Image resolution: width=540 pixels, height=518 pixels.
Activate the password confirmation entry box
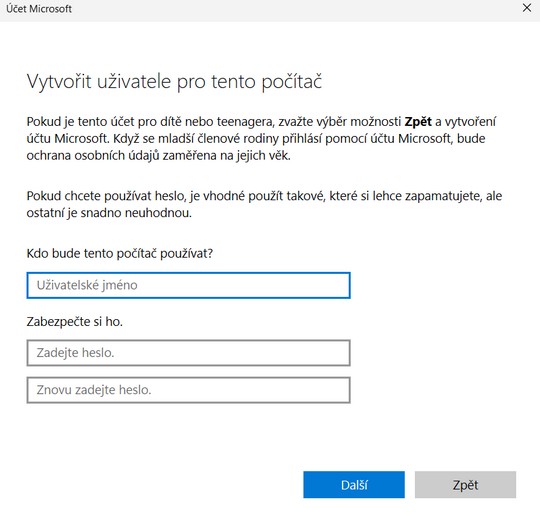coord(188,390)
